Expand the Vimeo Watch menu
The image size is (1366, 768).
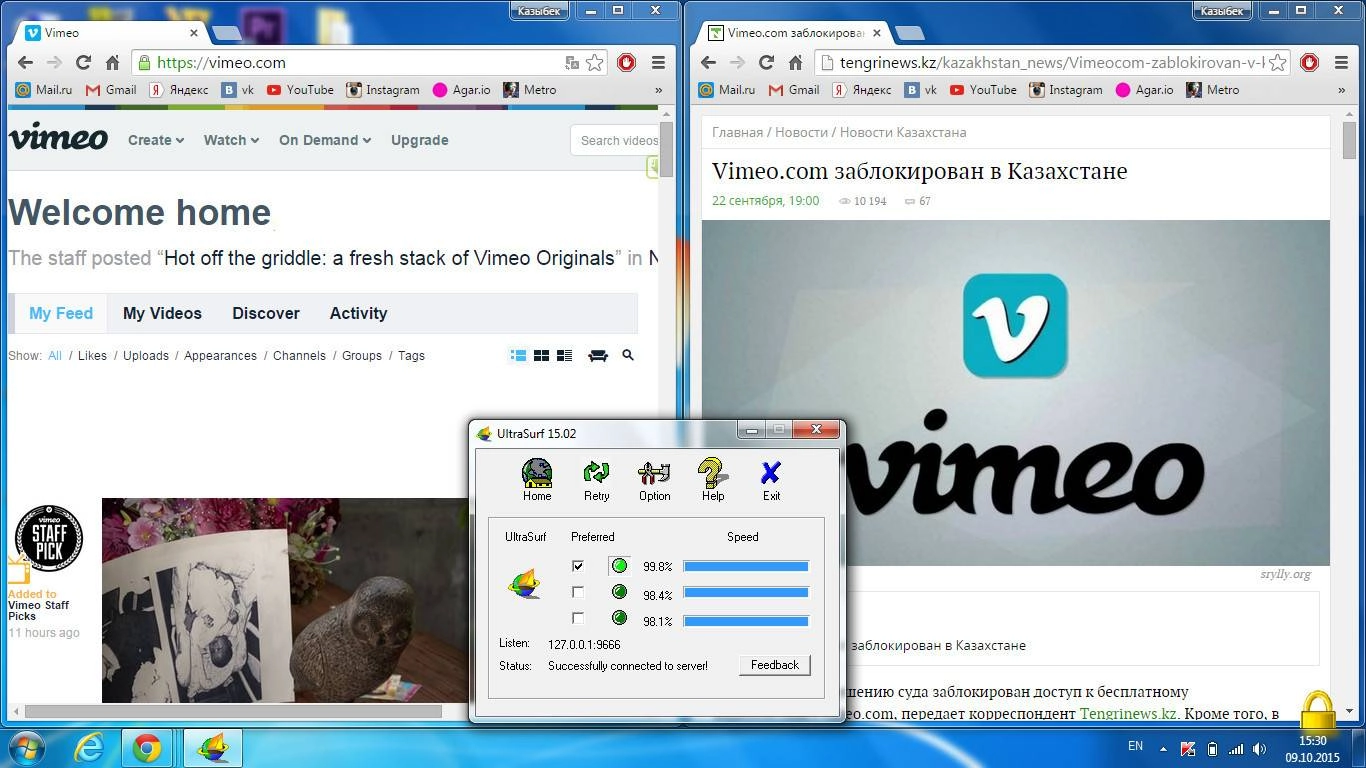pyautogui.click(x=231, y=140)
